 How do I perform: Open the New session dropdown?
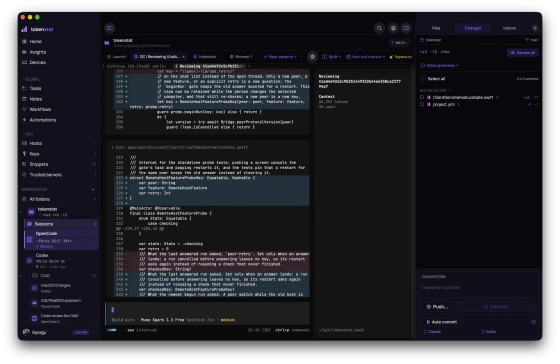coord(280,56)
